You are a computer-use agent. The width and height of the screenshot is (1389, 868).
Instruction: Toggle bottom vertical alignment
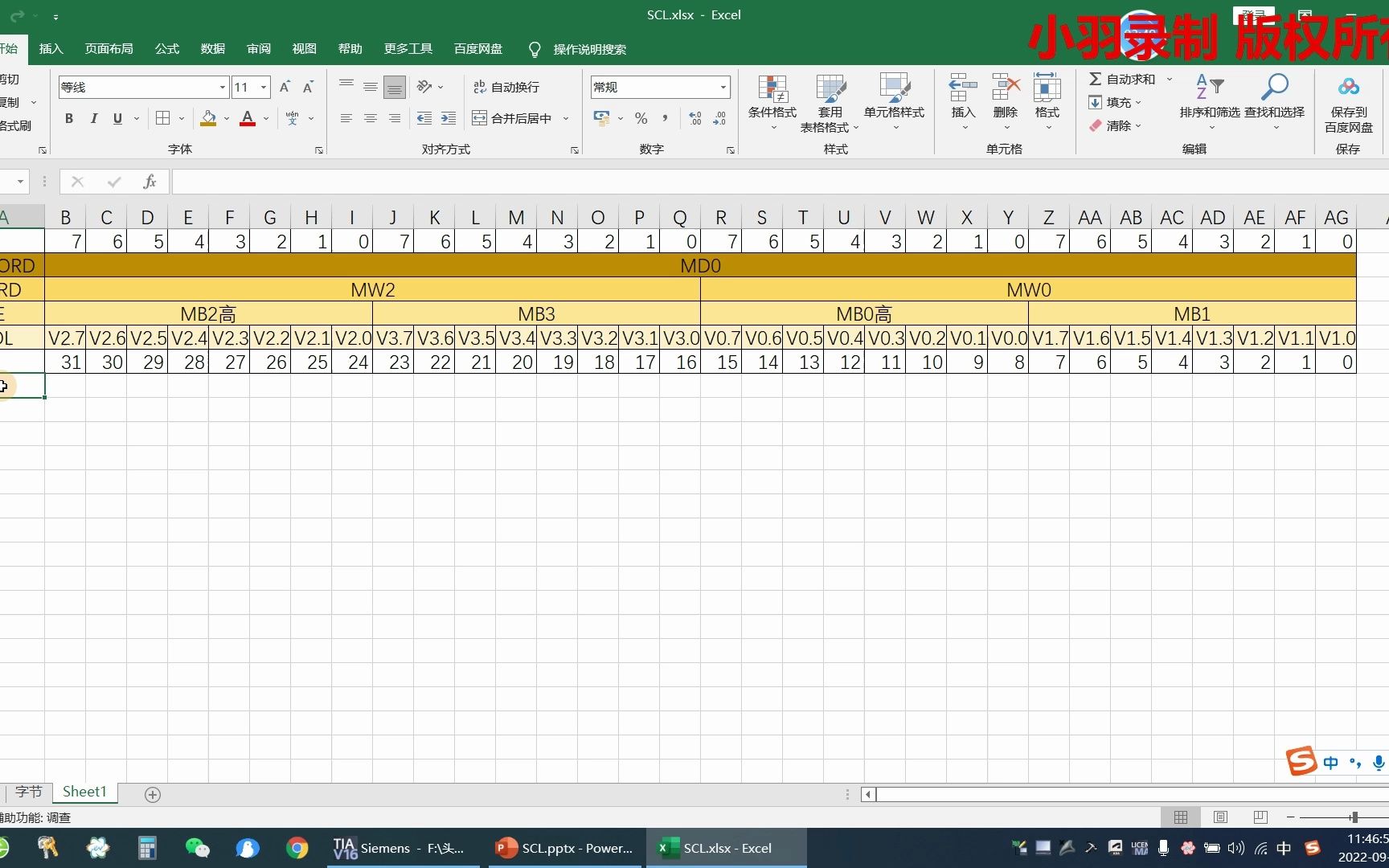[394, 87]
